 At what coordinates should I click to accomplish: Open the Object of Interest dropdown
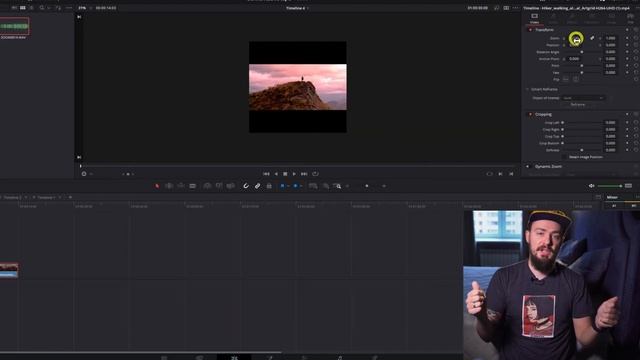click(x=583, y=98)
